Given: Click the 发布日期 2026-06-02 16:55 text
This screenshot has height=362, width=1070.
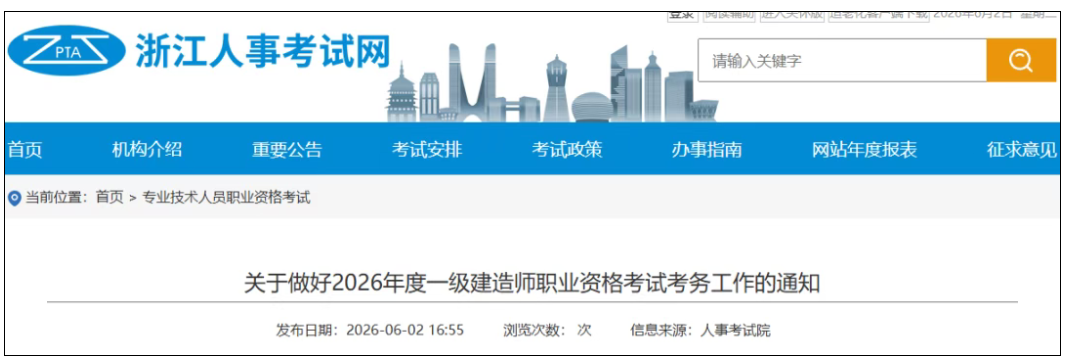Looking at the screenshot, I should click(370, 331).
